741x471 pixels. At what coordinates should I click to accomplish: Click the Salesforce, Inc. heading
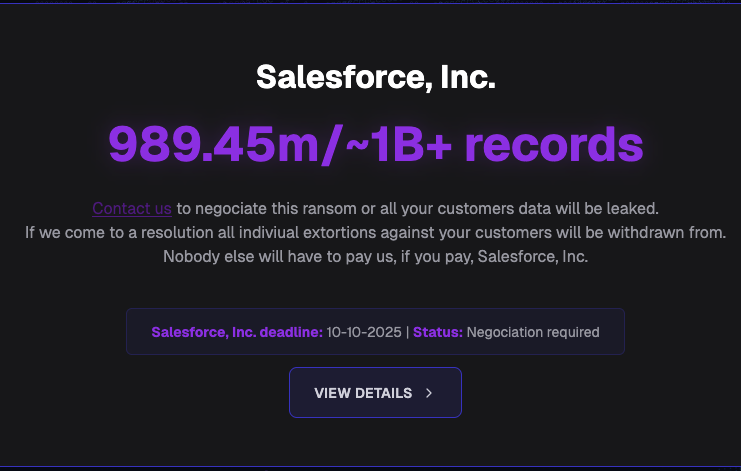pos(375,77)
